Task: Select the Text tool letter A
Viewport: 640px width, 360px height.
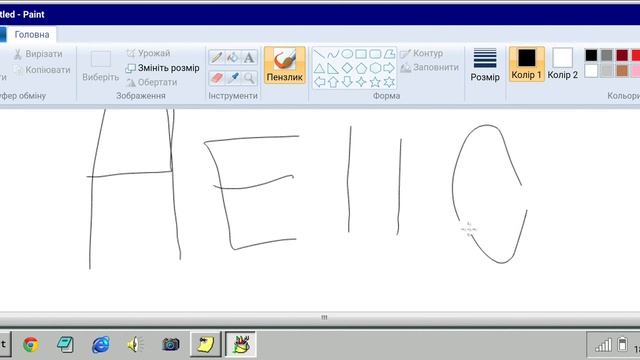Action: 249,58
